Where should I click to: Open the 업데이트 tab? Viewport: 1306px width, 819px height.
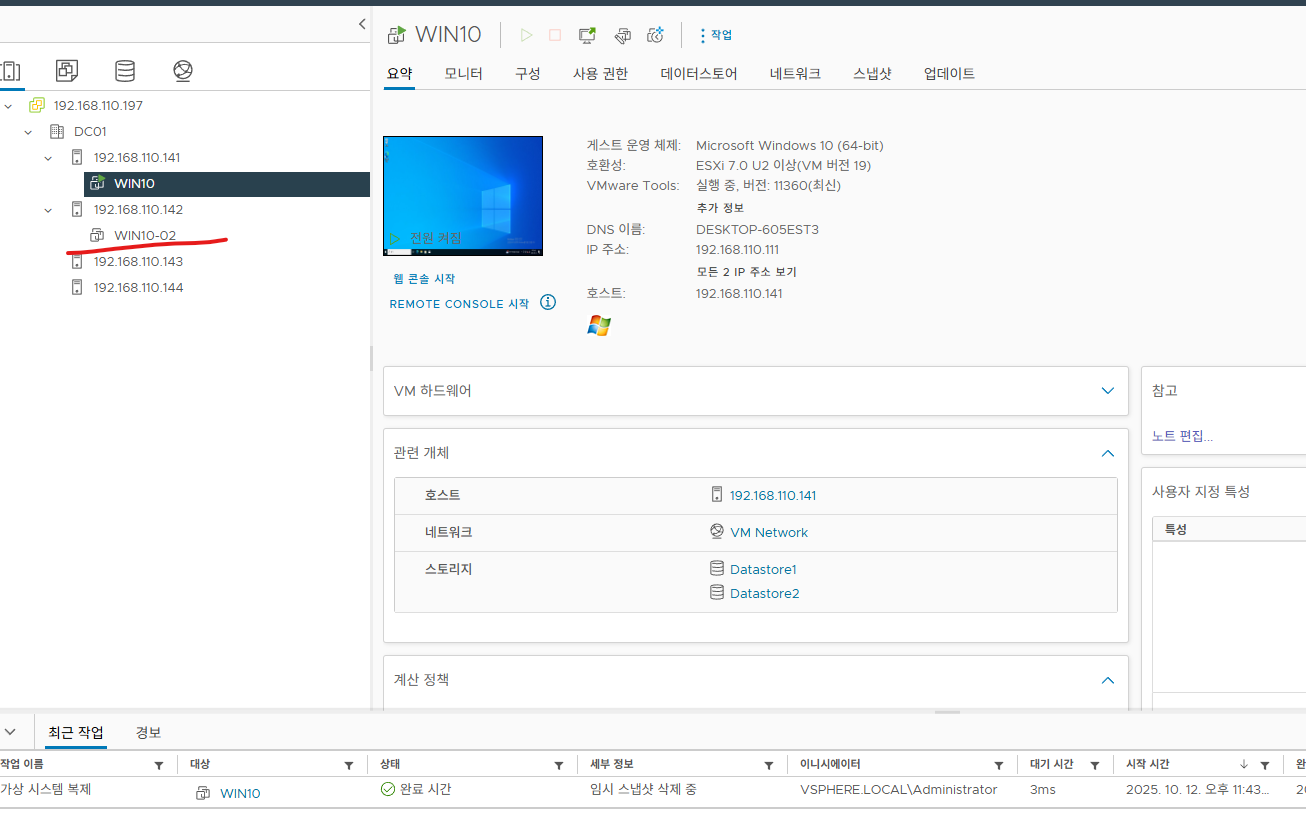point(949,74)
